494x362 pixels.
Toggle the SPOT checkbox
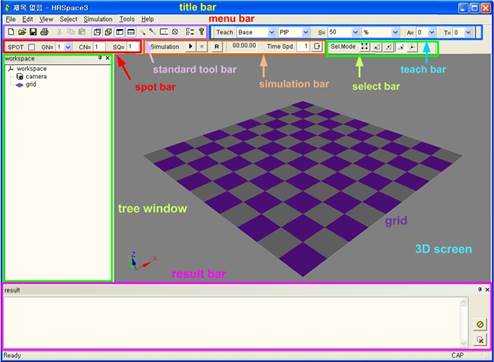point(32,47)
